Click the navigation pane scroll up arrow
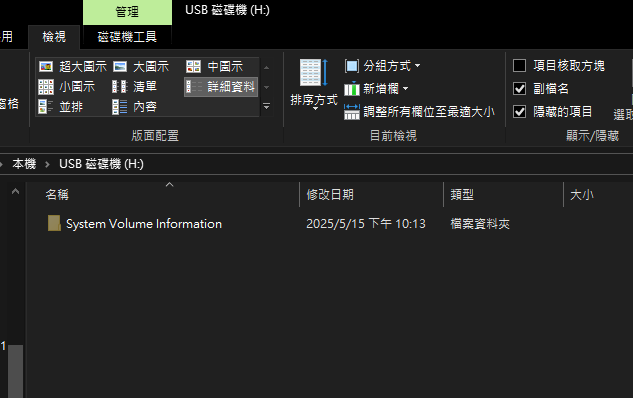The height and width of the screenshot is (398, 633). (x=15, y=191)
